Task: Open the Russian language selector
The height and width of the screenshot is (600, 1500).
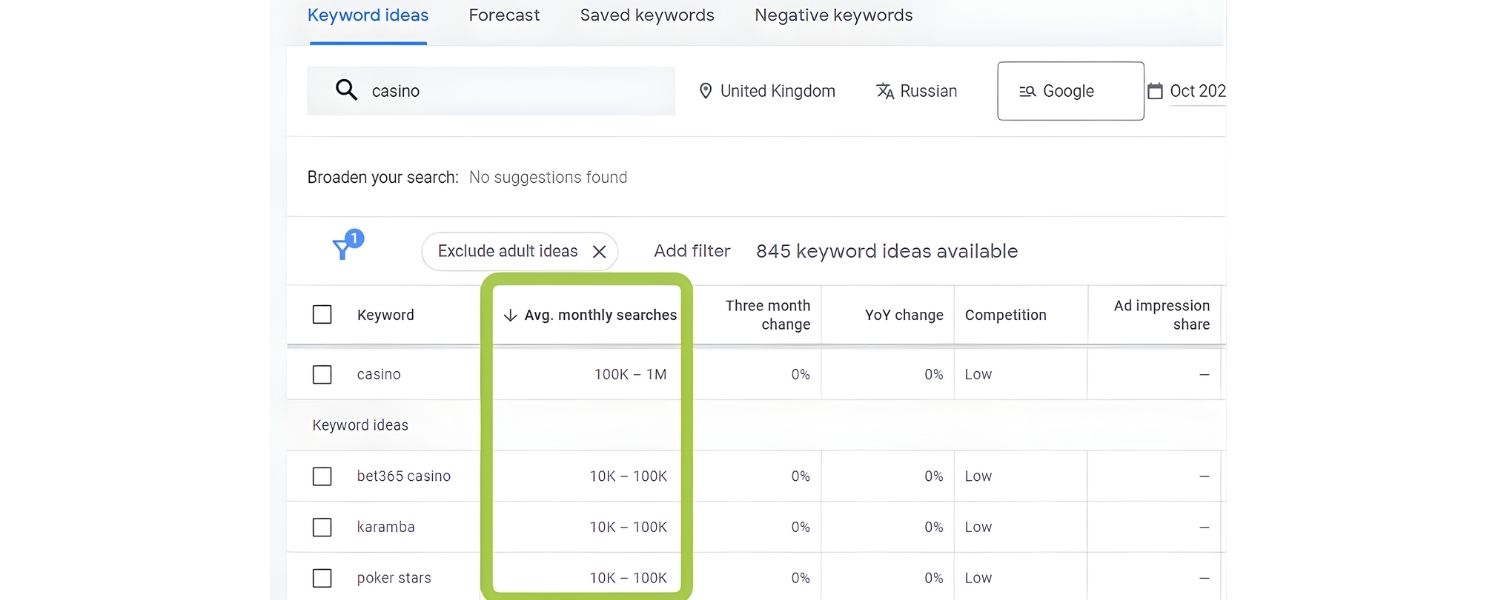Action: click(x=930, y=90)
